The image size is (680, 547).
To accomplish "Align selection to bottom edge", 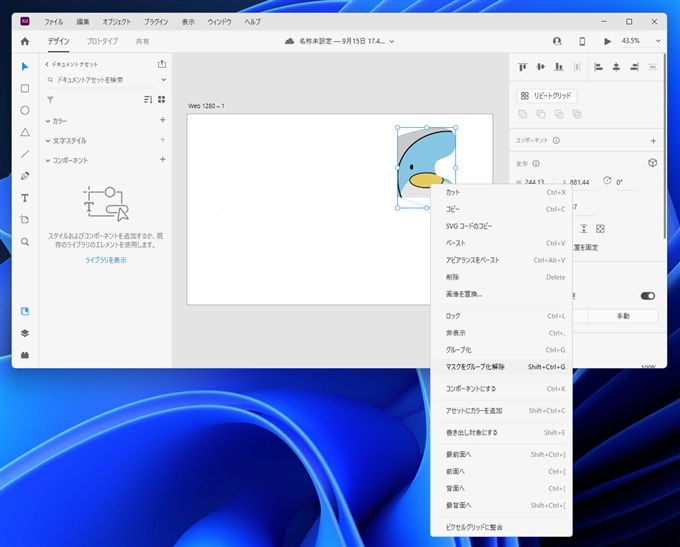I will (559, 67).
